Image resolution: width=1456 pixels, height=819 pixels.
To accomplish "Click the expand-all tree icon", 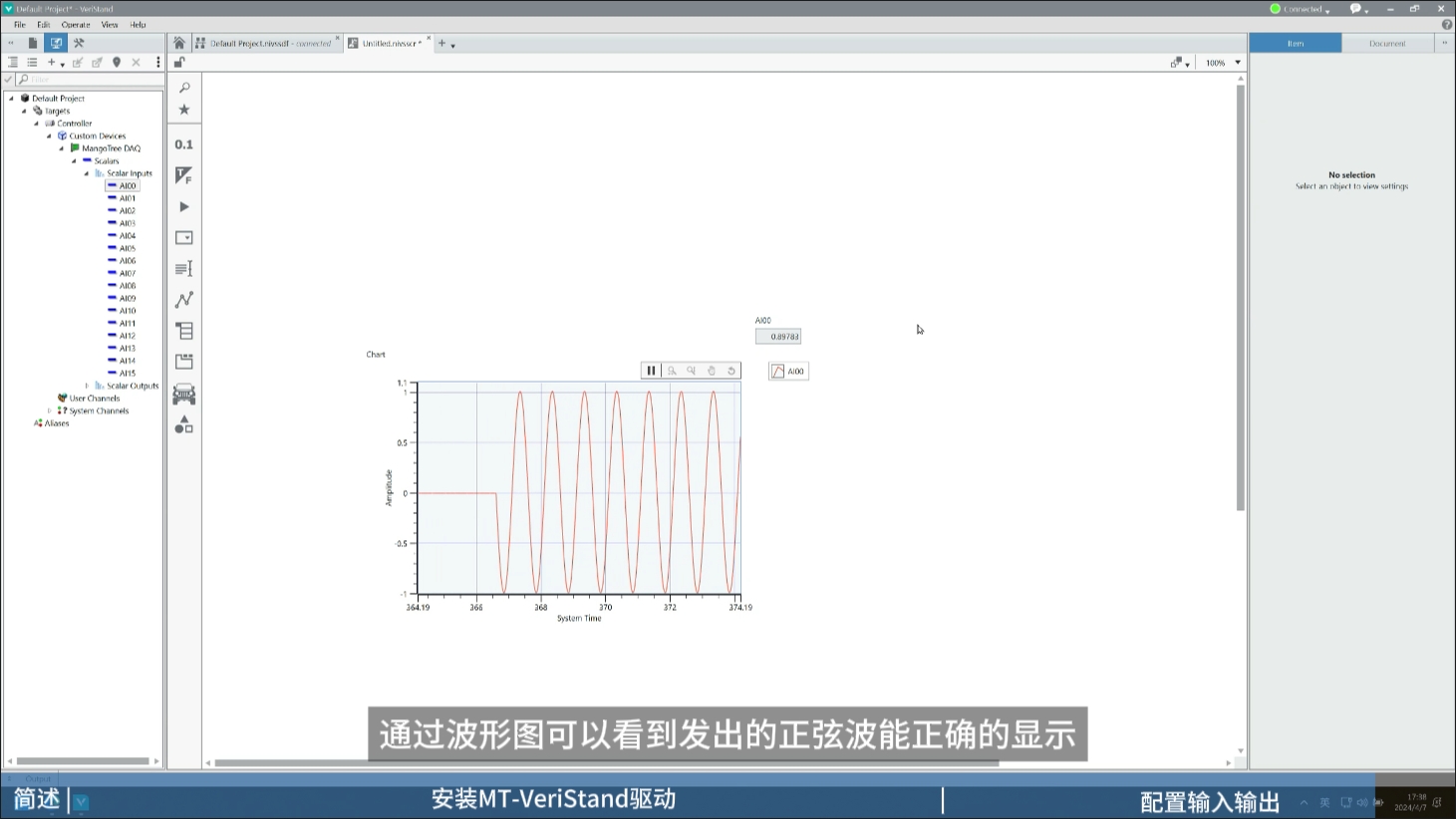I will click(x=13, y=62).
